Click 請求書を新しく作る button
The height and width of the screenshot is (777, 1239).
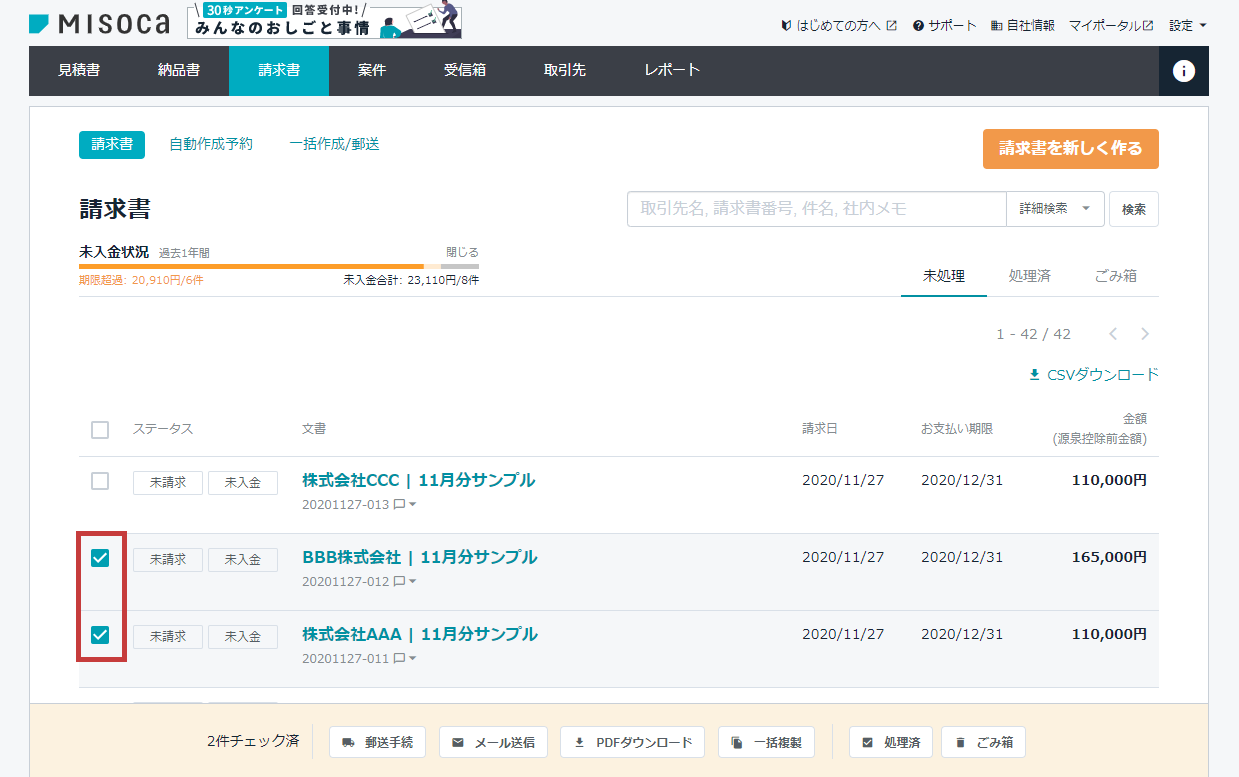click(1071, 149)
